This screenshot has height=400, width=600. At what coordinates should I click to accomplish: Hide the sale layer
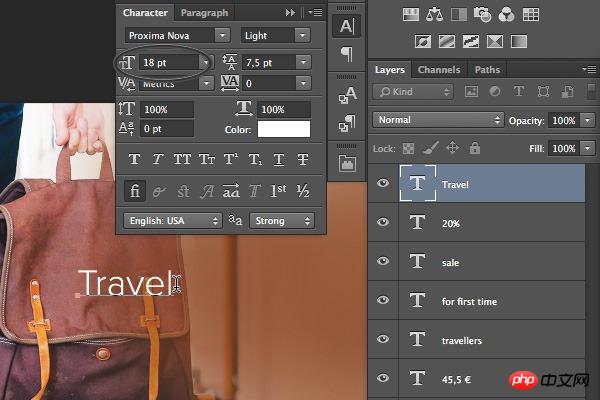(383, 261)
